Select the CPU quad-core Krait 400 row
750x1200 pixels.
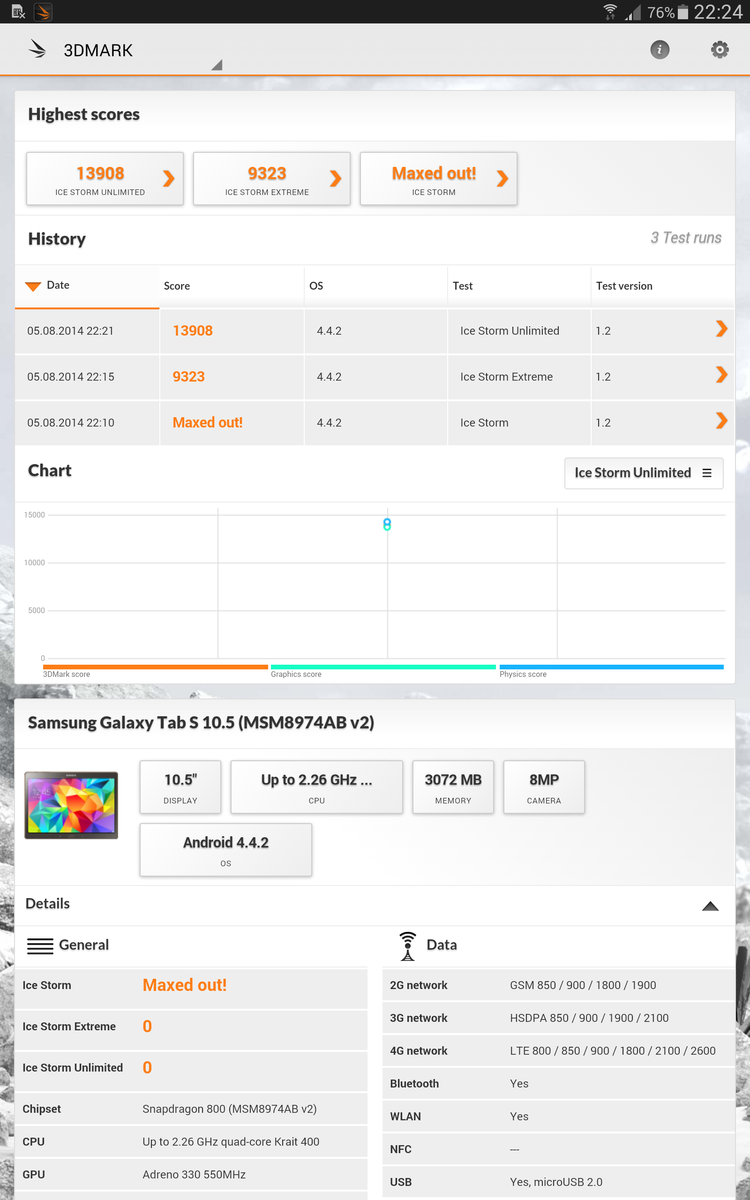pyautogui.click(x=191, y=1142)
